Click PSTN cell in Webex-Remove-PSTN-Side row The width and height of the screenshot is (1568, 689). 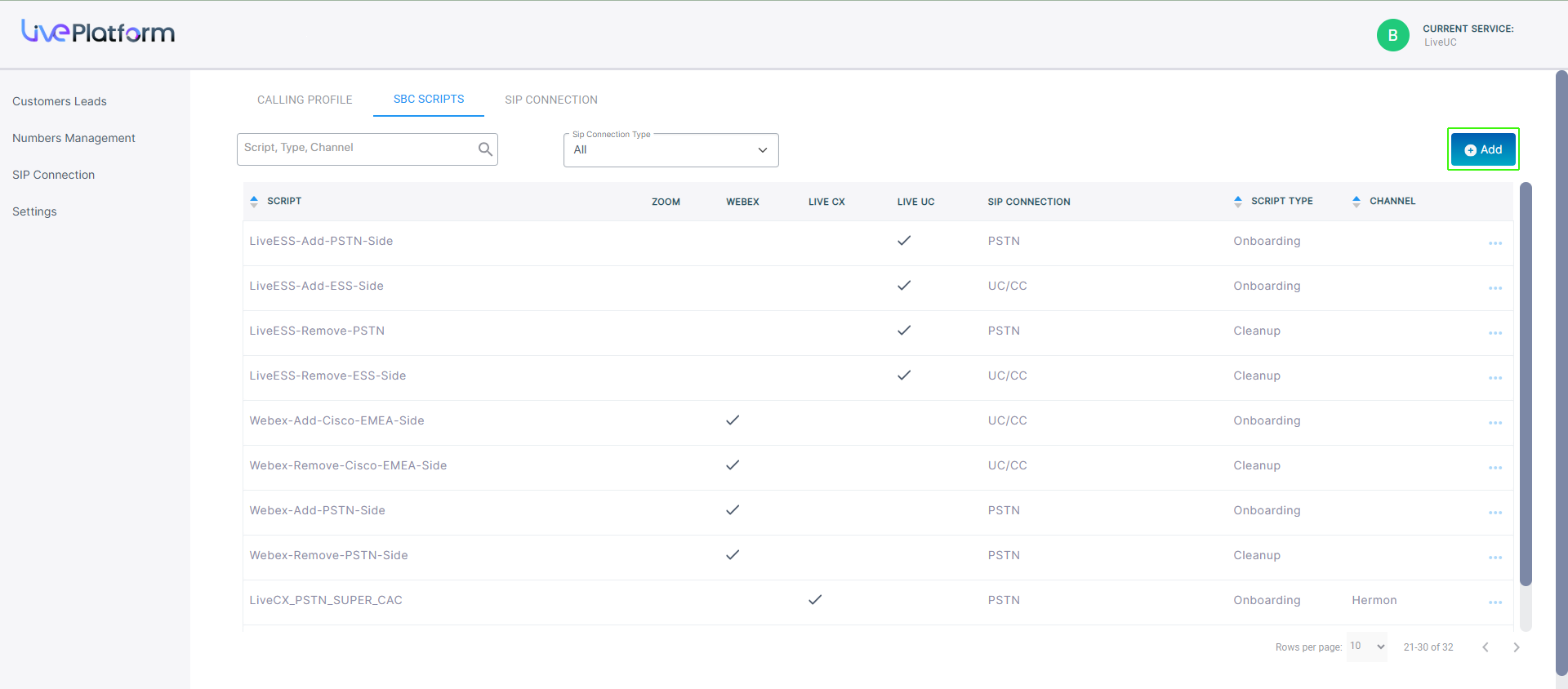(x=1004, y=555)
